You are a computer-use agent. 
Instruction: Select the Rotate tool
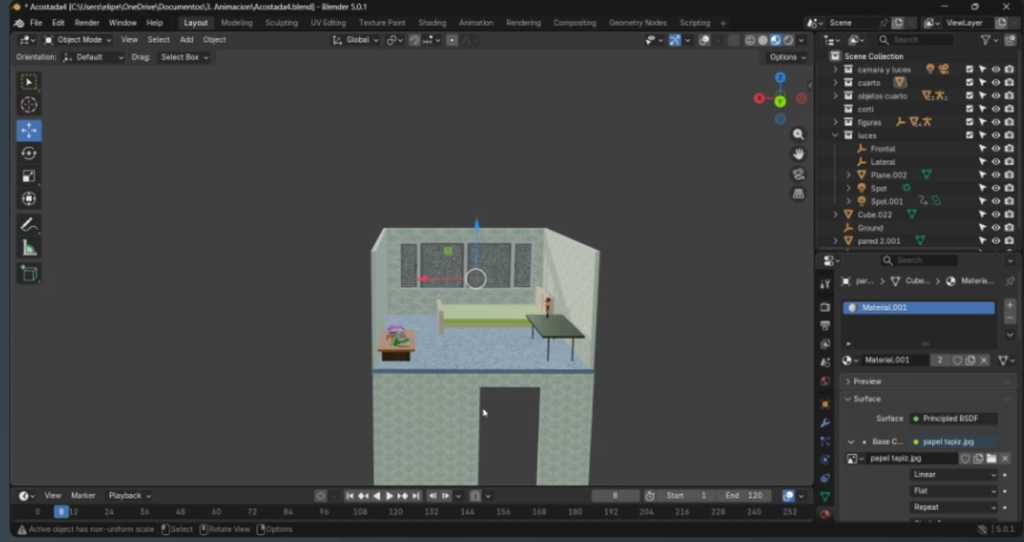[x=29, y=153]
